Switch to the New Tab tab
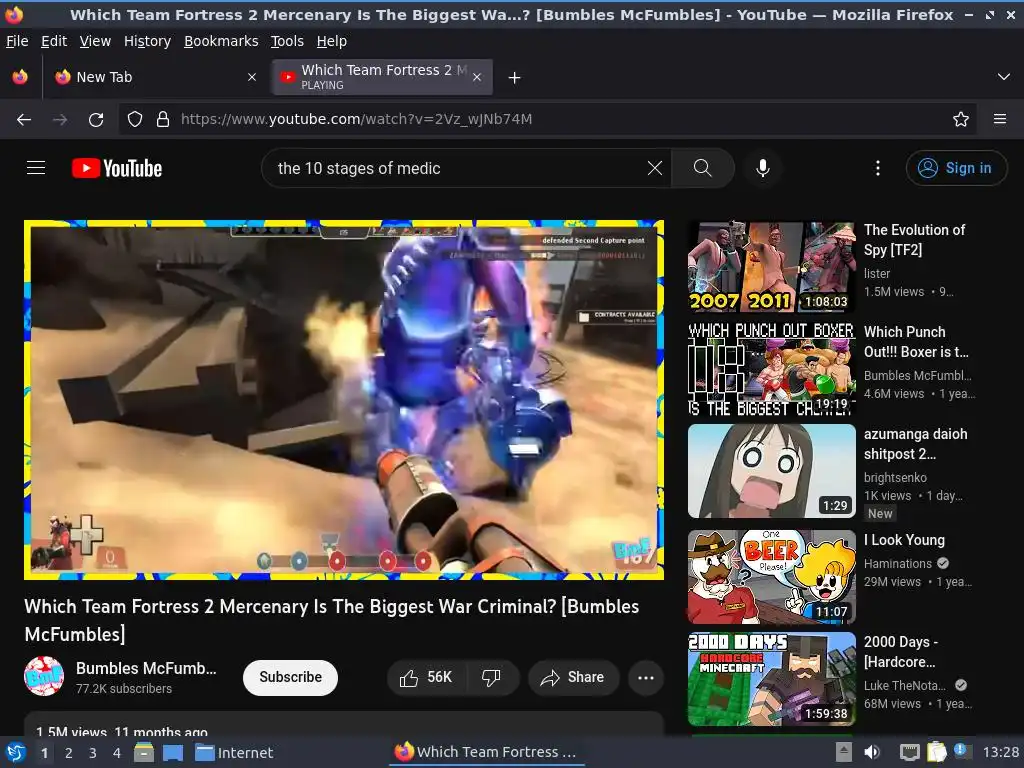1024x768 pixels. 155,77
